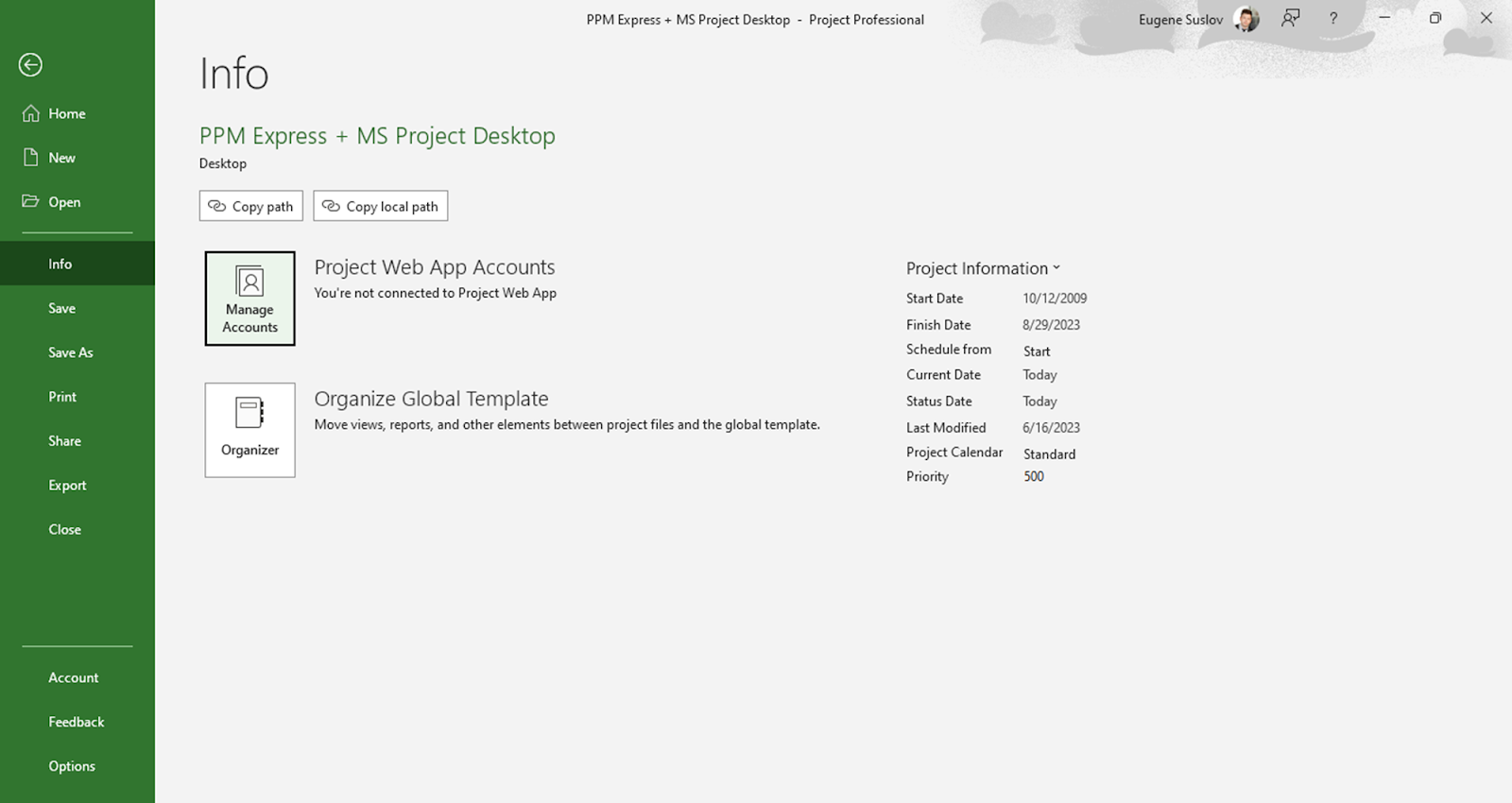Click the Current Date value Today
Image resolution: width=1512 pixels, height=803 pixels.
(x=1039, y=375)
